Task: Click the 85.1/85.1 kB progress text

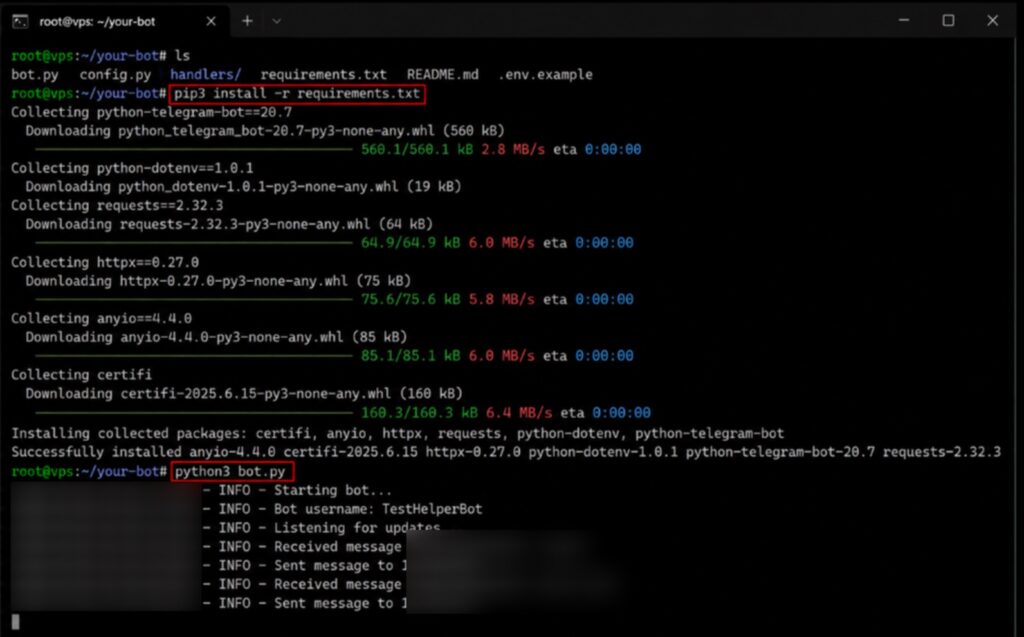Action: (410, 356)
